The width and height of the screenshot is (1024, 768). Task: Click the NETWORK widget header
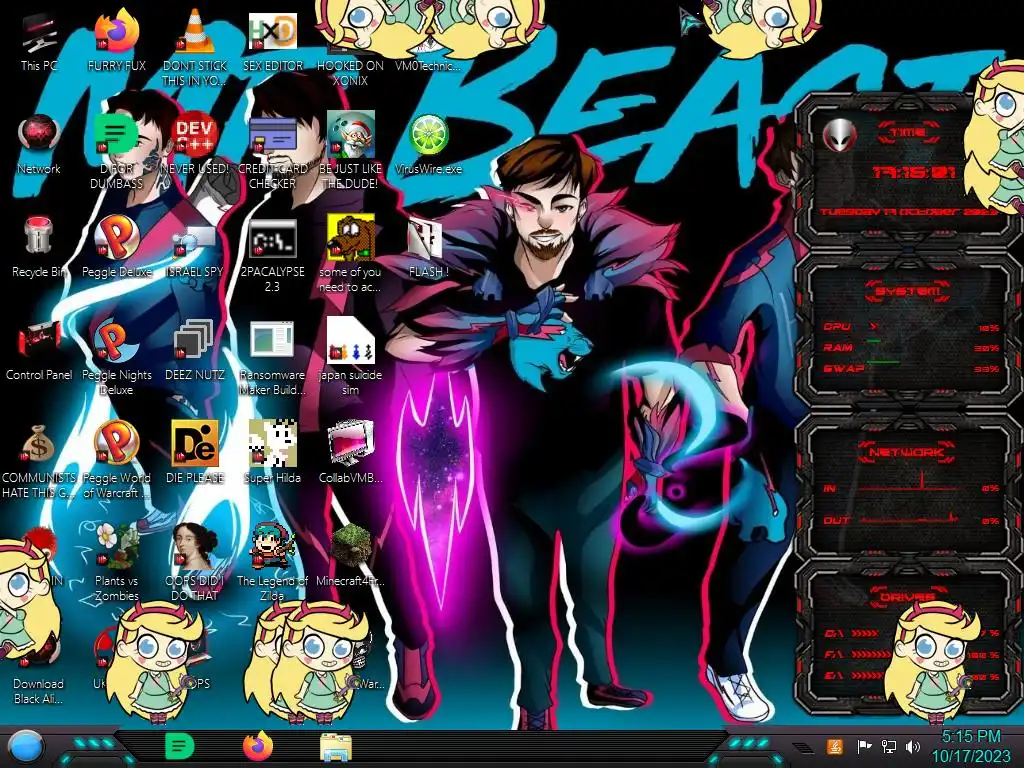pos(906,452)
